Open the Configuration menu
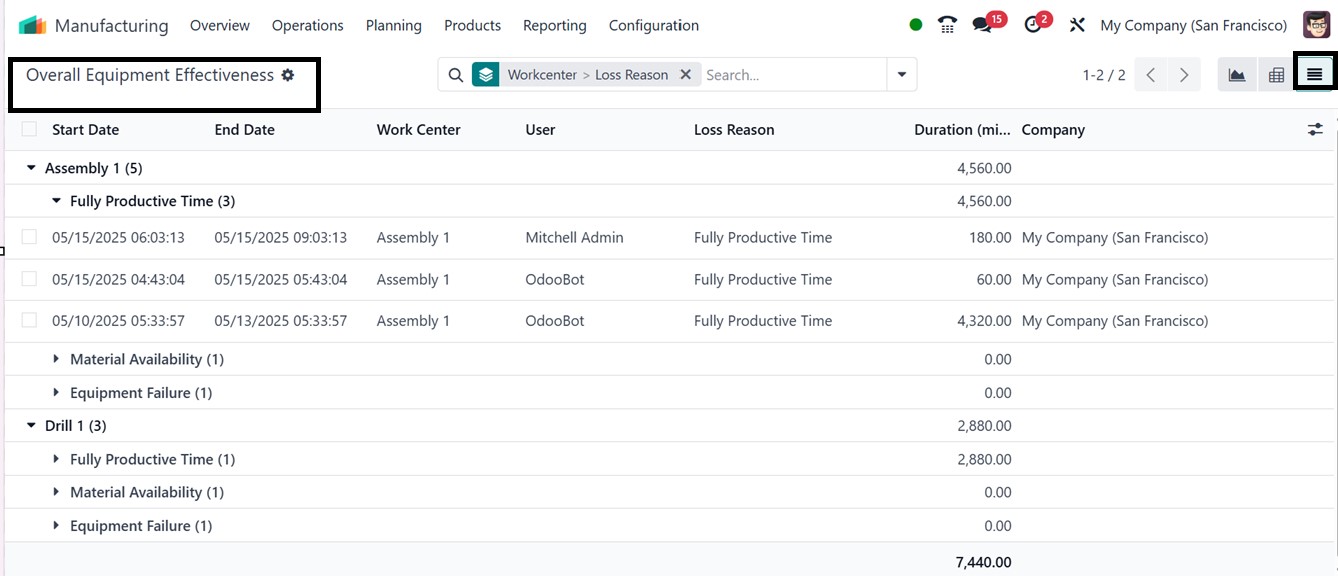1338x576 pixels. [653, 25]
